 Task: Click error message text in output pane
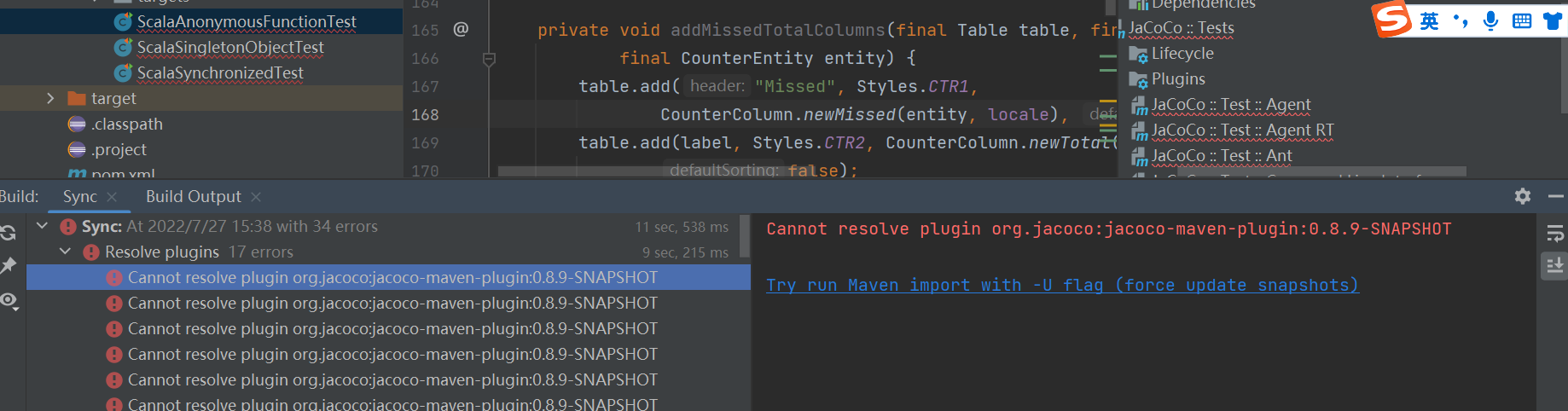click(1108, 229)
